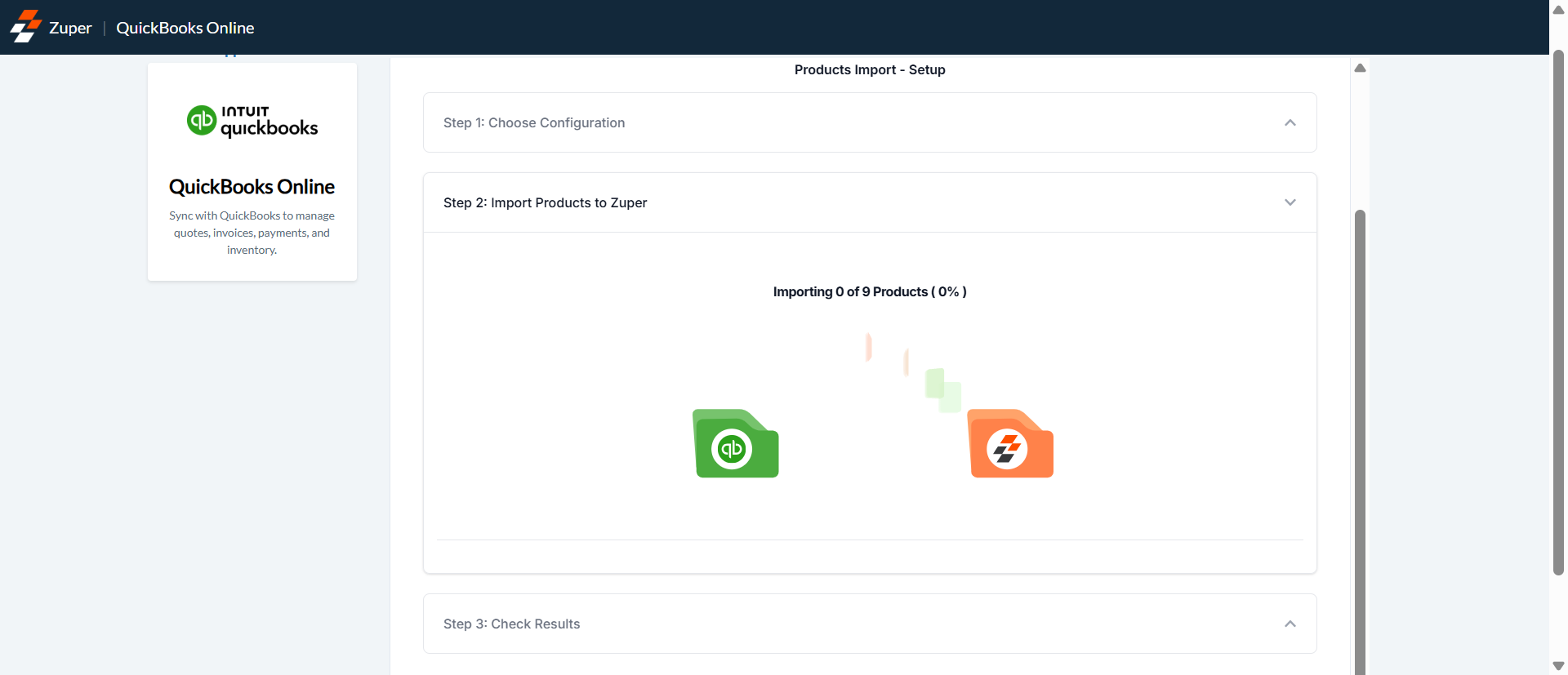Expand Step 3 Check Results chevron
This screenshot has height=675, width=1568.
click(1290, 624)
